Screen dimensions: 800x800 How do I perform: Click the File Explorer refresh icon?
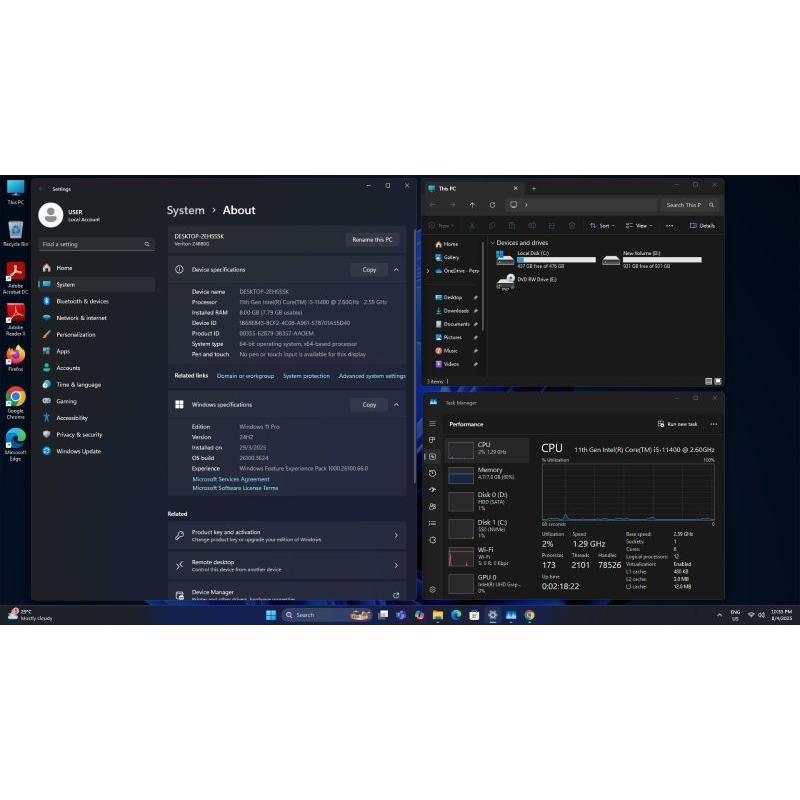492,205
